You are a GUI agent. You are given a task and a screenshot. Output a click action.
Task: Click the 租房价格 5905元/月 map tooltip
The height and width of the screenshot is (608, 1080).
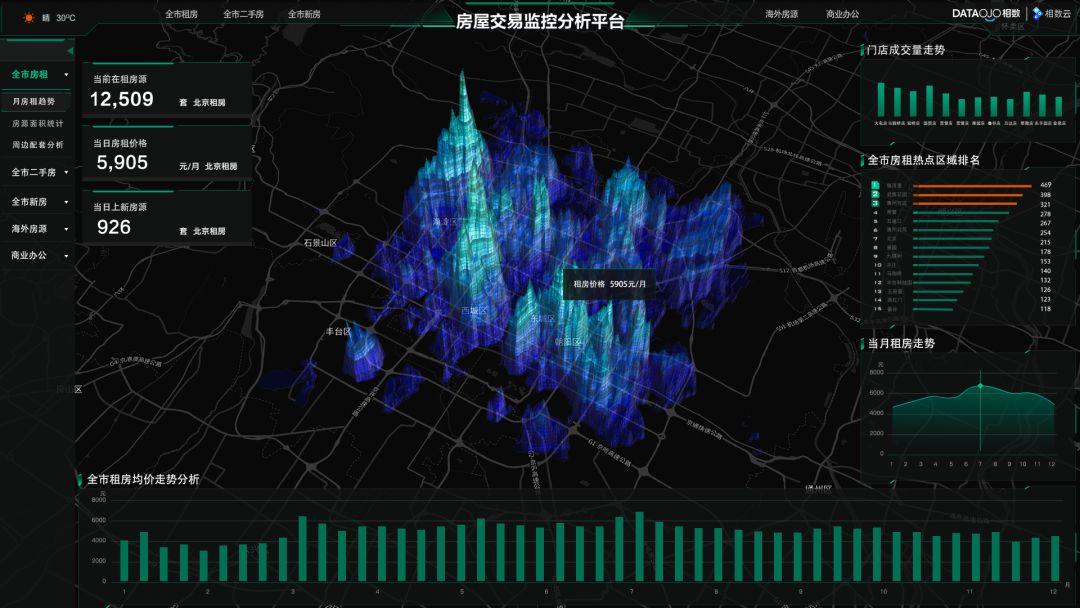(x=609, y=284)
